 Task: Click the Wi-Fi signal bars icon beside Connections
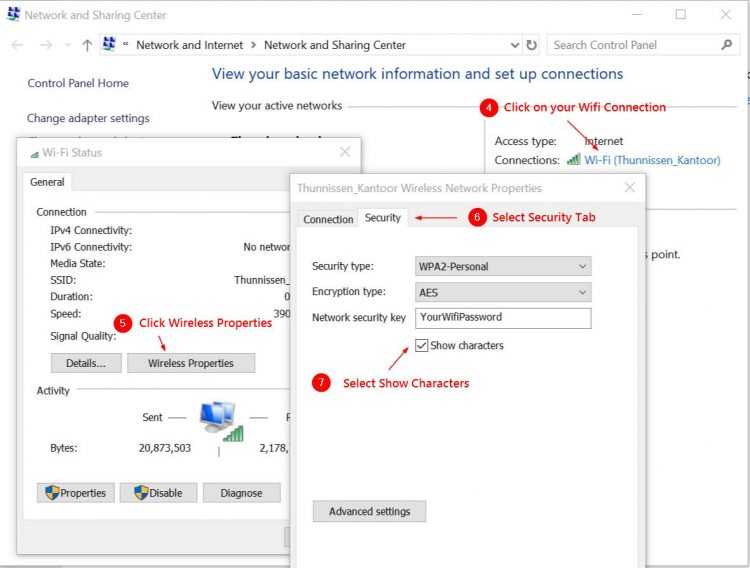[x=574, y=159]
